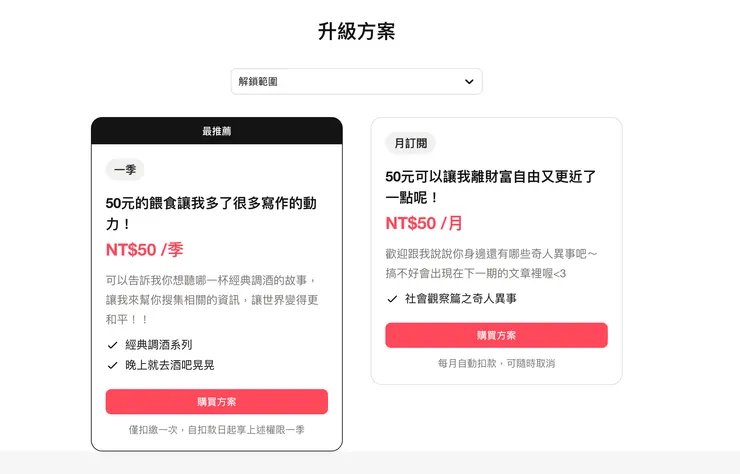Click the 財富自由 monthly plan heading
740x474 pixels.
click(490, 186)
